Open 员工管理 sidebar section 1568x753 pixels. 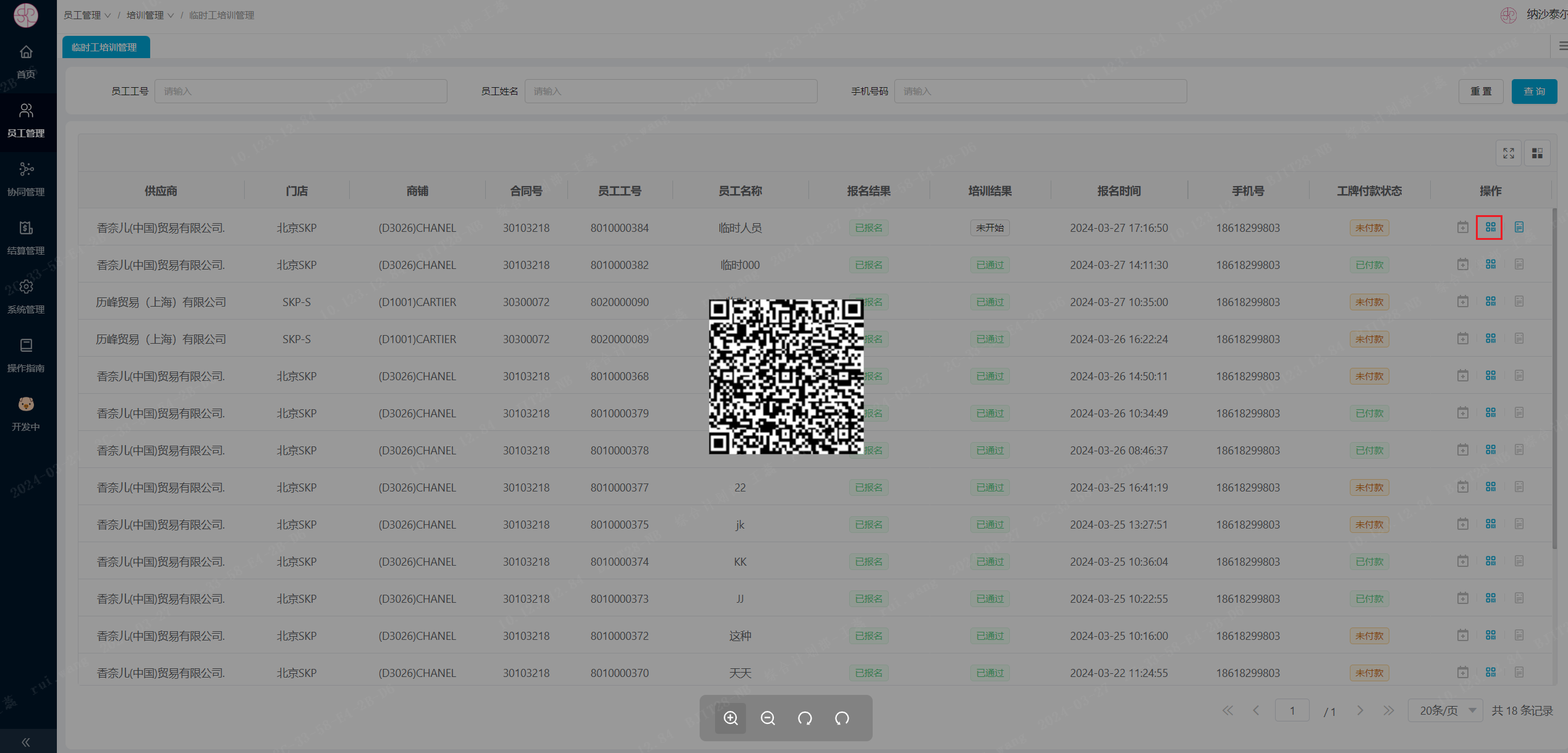pos(26,121)
